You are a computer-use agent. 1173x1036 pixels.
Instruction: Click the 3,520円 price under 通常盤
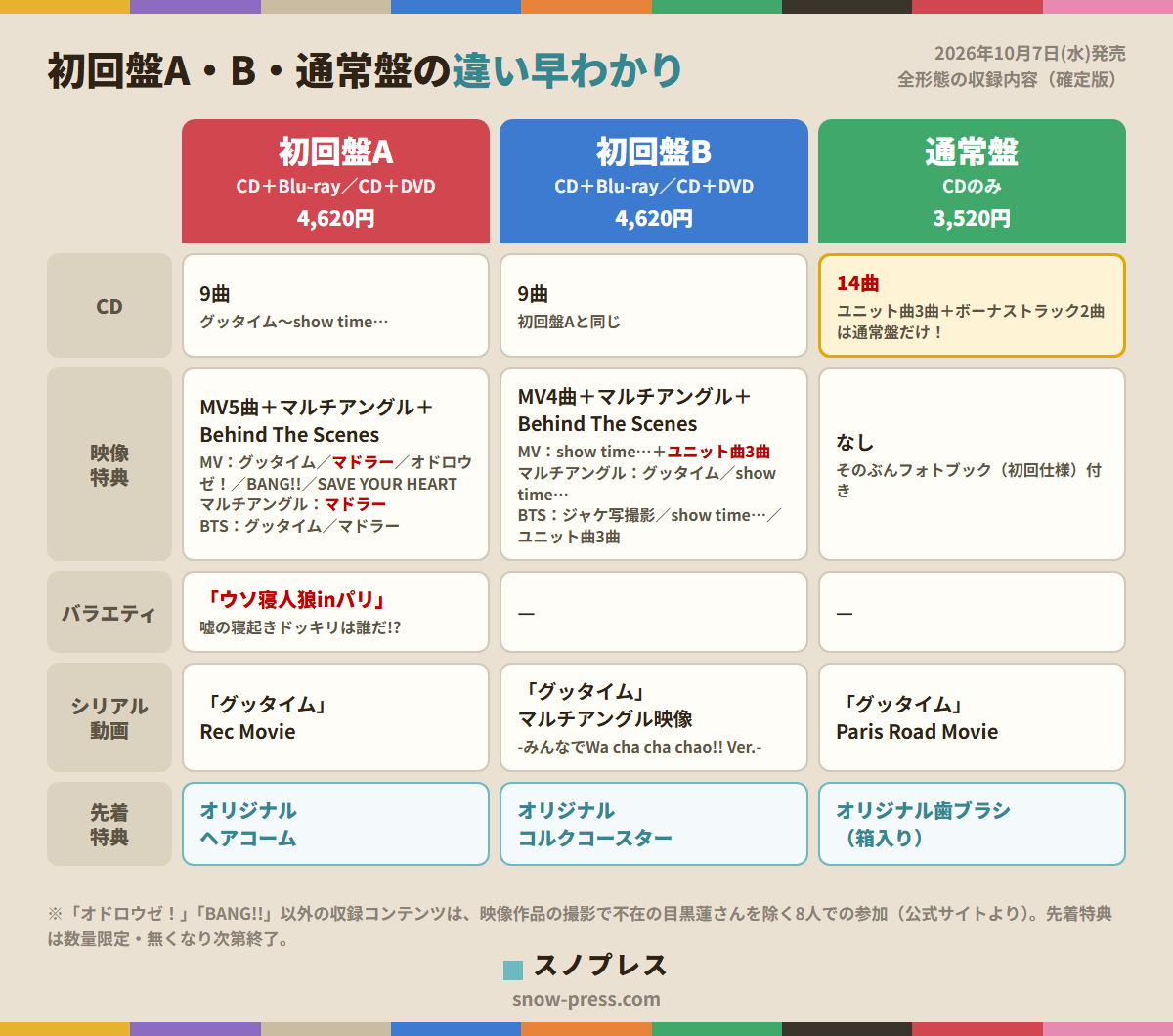[x=972, y=218]
